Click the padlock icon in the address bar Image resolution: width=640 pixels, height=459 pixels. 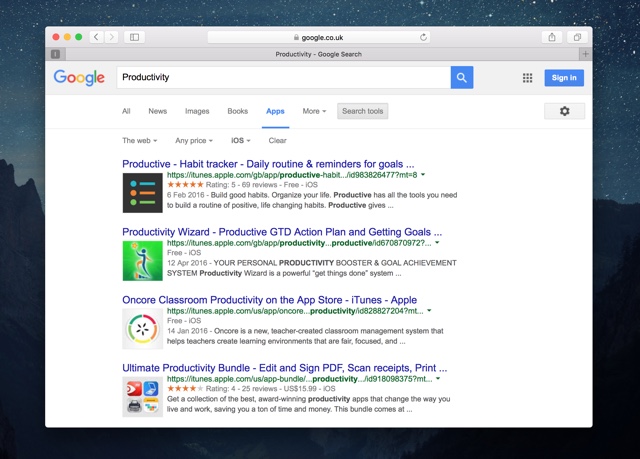[x=296, y=37]
